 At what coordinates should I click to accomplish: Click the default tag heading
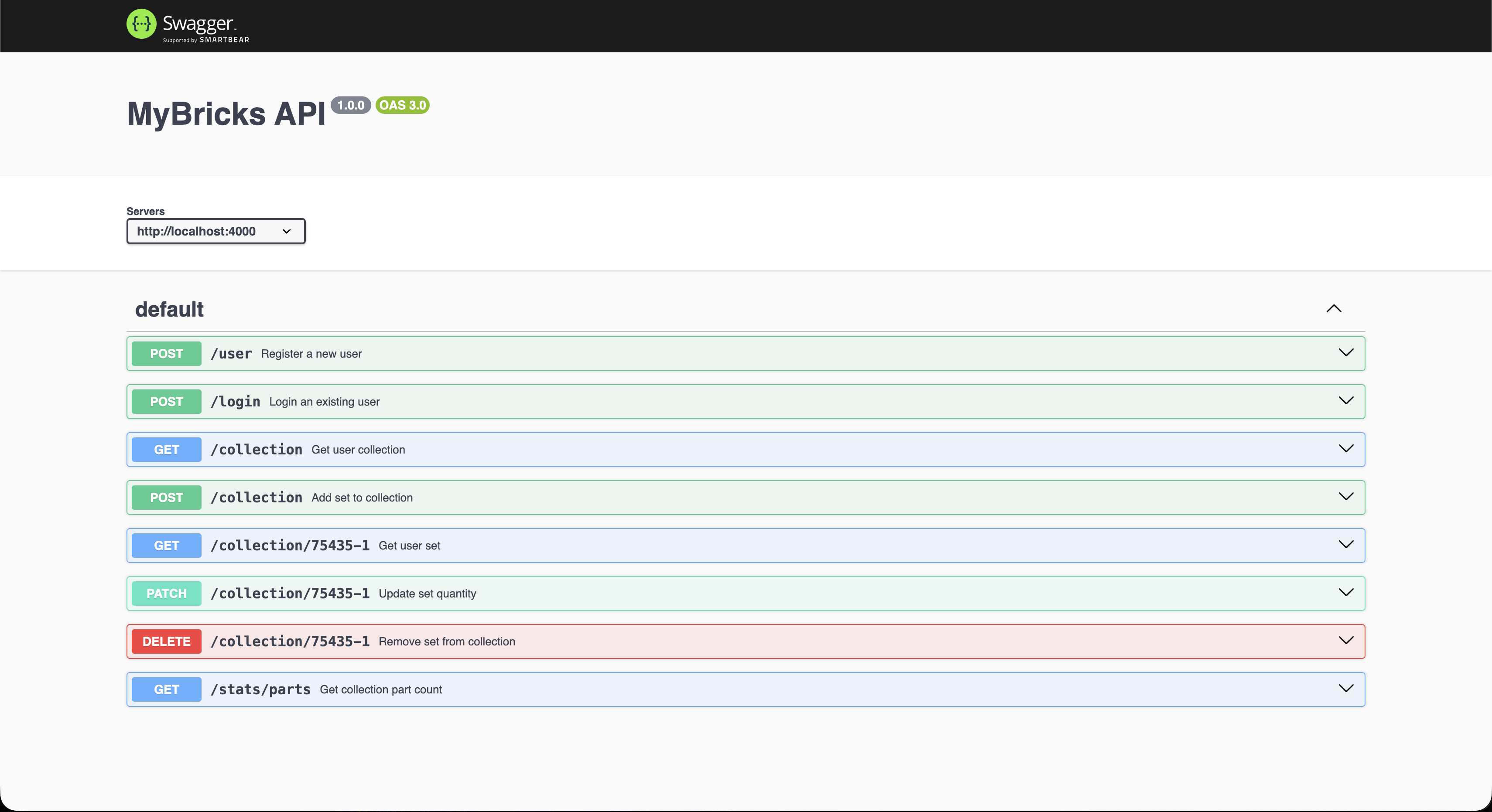(x=169, y=309)
